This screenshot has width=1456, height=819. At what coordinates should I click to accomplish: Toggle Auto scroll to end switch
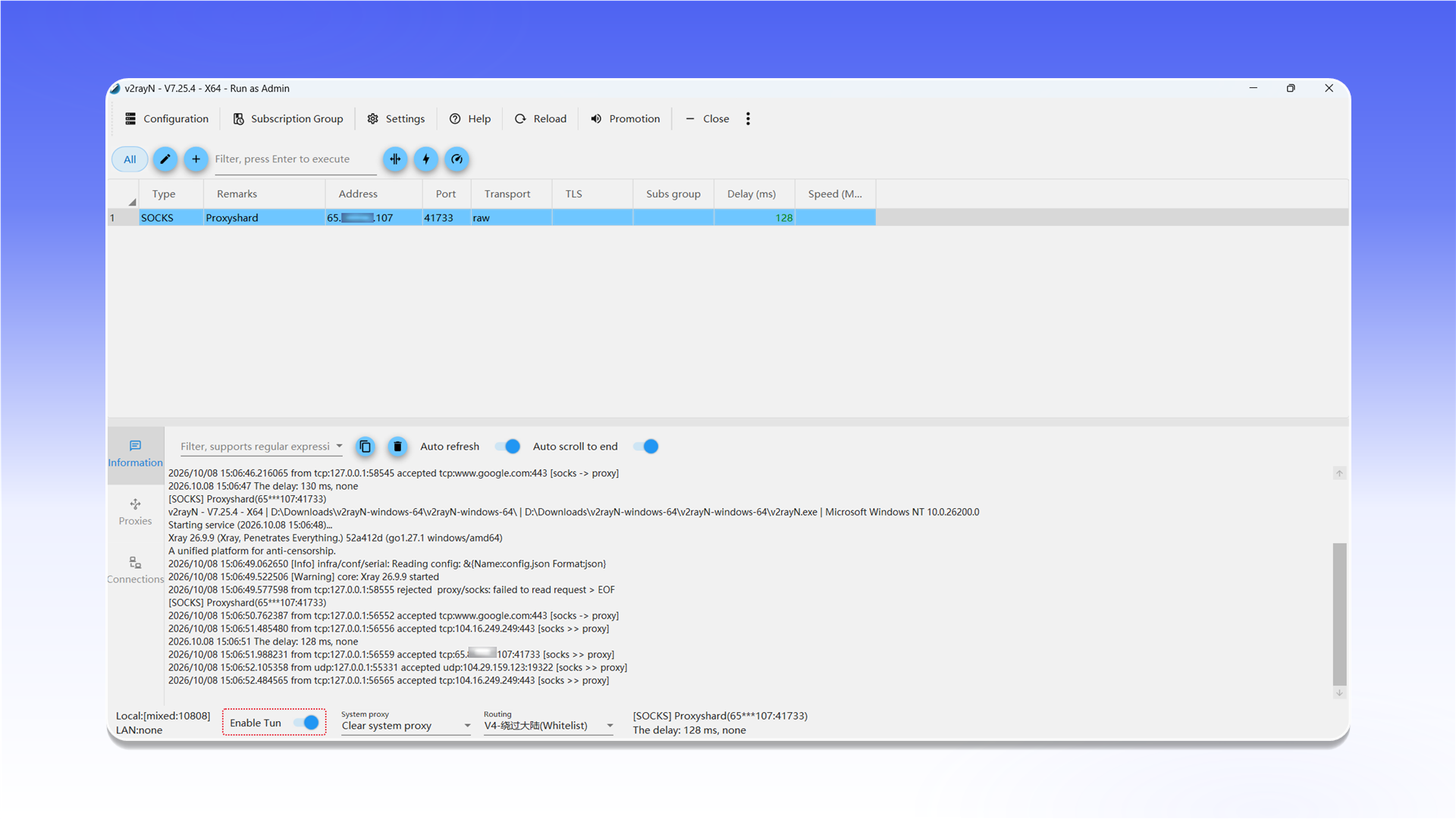[646, 447]
